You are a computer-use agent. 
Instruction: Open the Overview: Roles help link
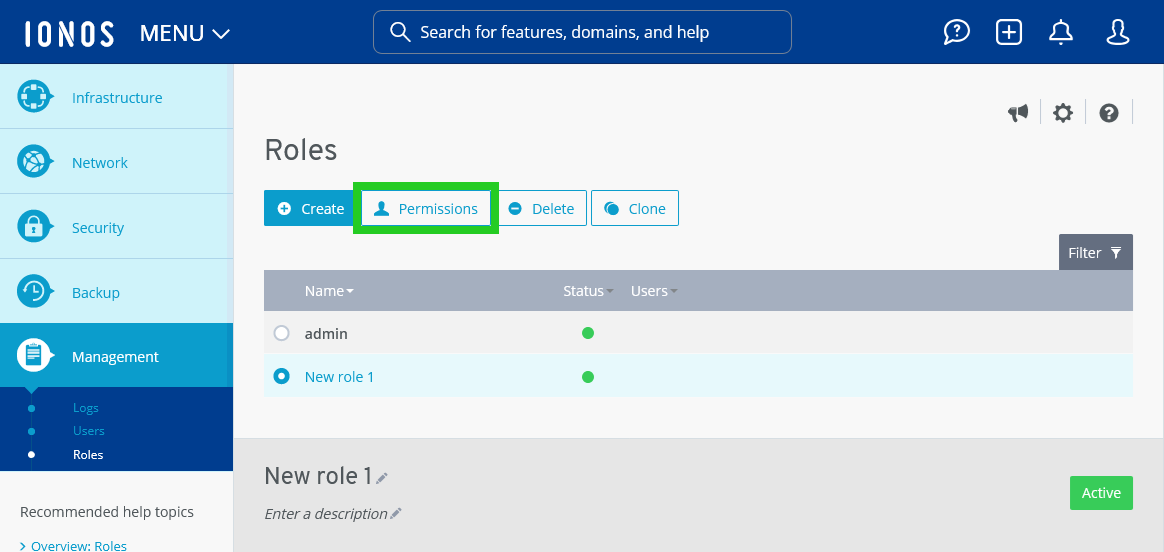click(79, 545)
